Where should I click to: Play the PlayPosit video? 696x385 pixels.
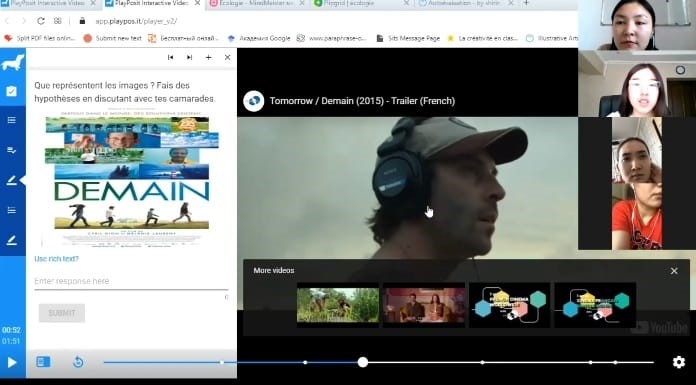[12, 362]
